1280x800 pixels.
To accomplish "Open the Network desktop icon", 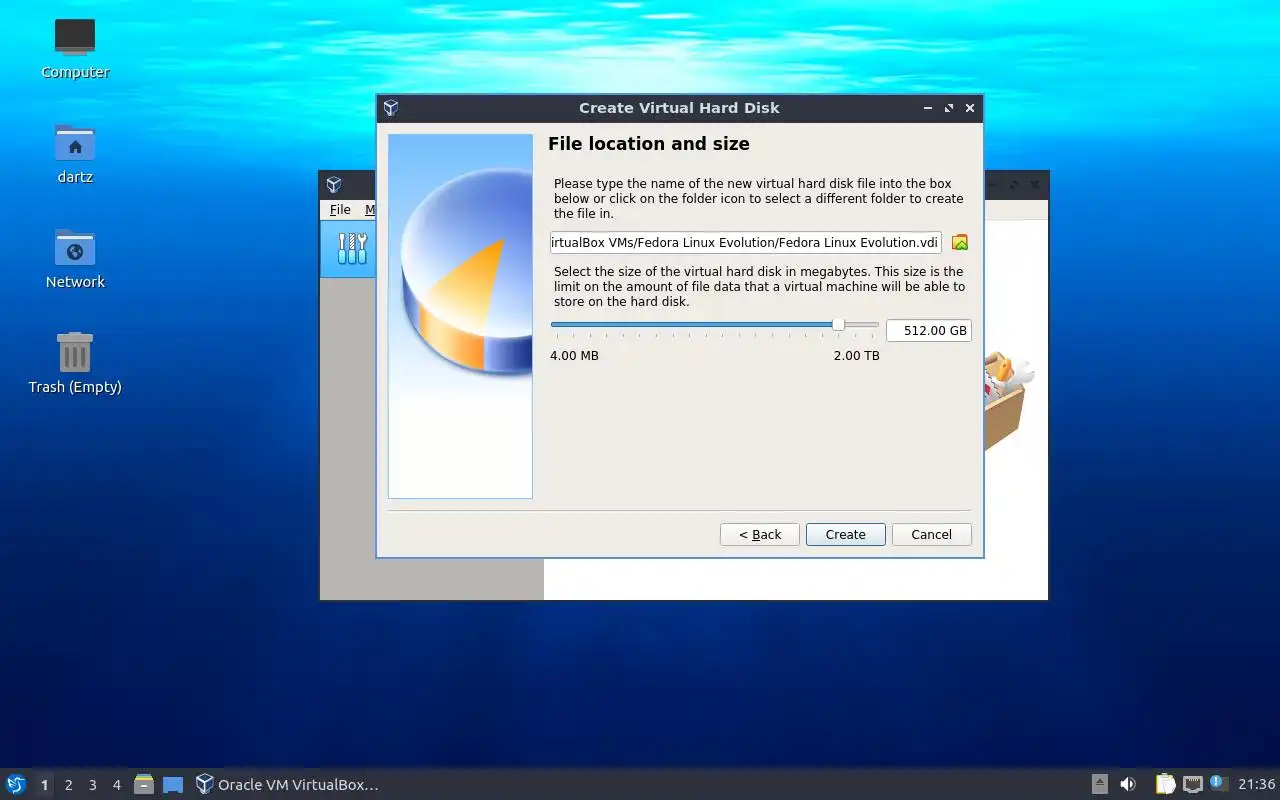I will point(75,258).
